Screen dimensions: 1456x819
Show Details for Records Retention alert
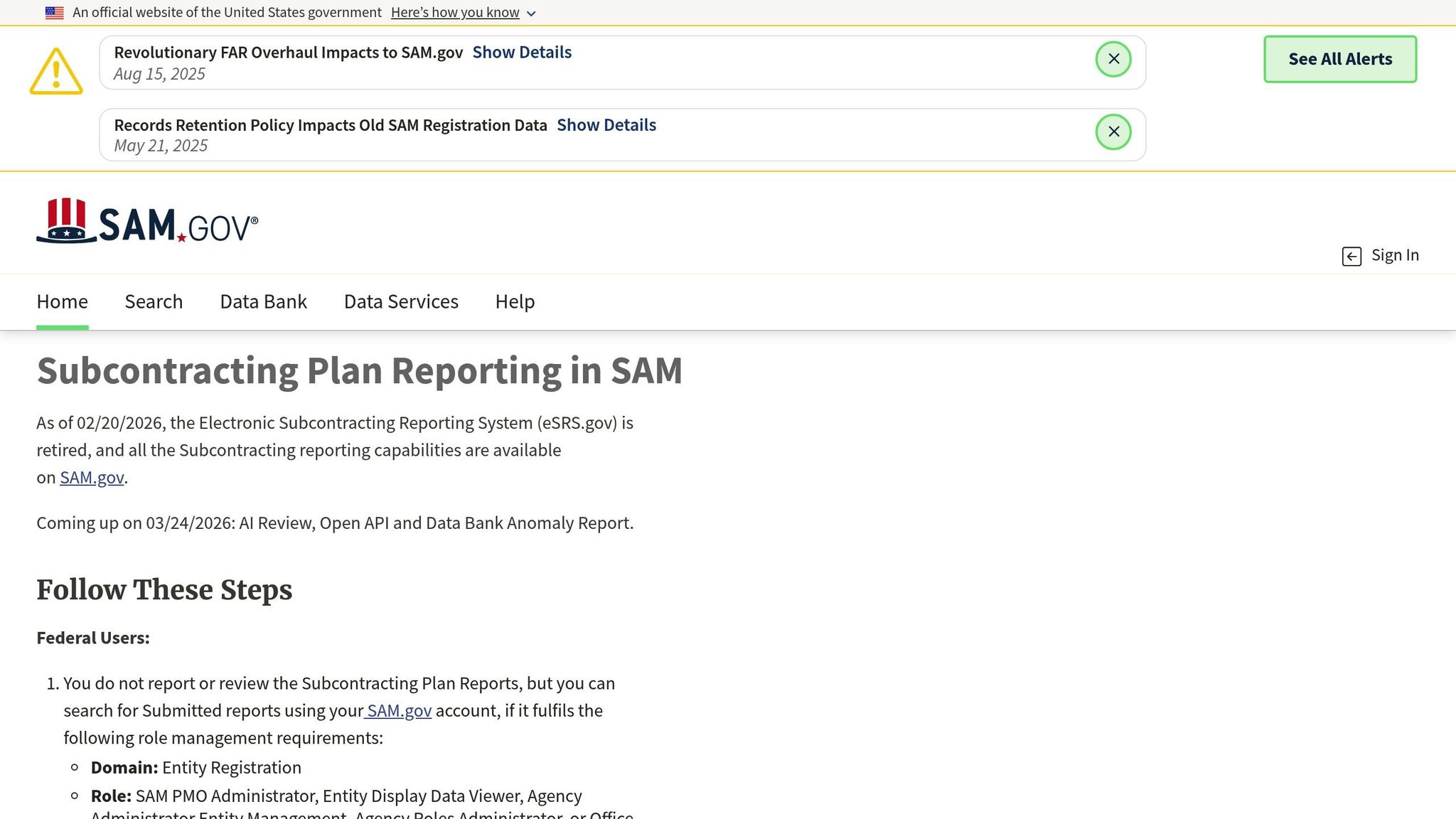pos(606,125)
